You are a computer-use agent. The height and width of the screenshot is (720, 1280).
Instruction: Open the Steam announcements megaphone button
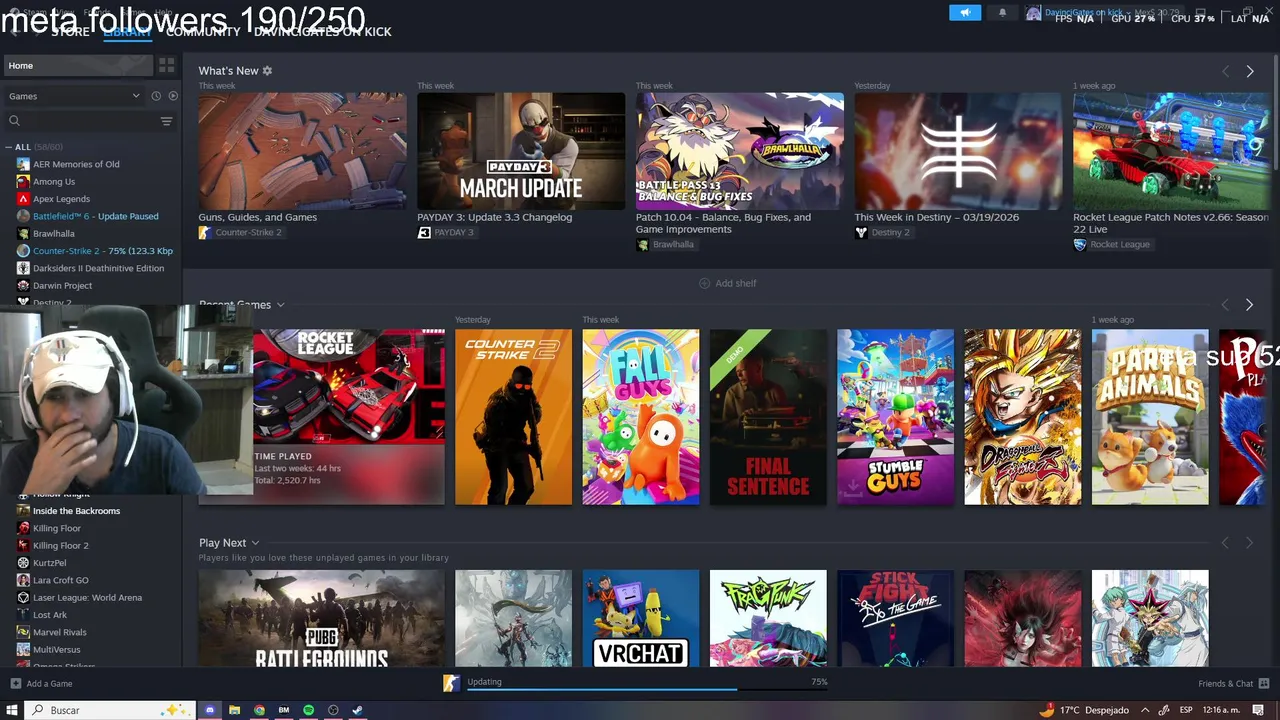point(965,13)
